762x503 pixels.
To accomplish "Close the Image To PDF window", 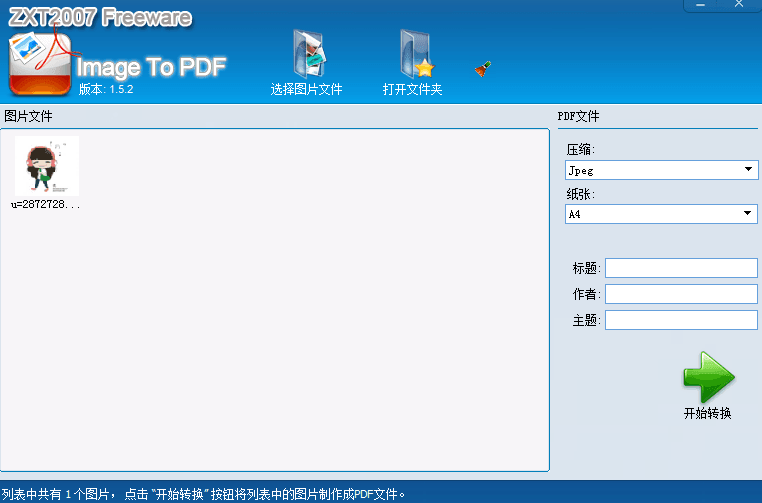I will pos(740,5).
